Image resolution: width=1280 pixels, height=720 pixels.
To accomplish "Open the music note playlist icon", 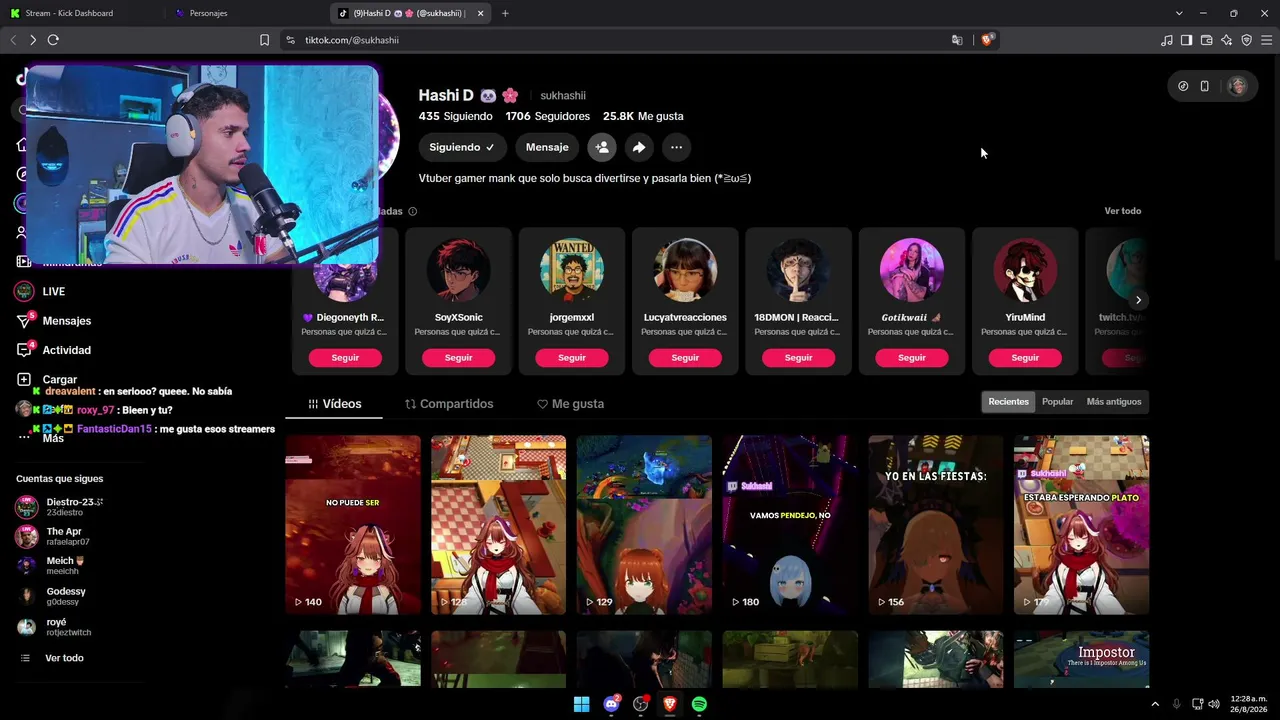I will tap(1167, 40).
